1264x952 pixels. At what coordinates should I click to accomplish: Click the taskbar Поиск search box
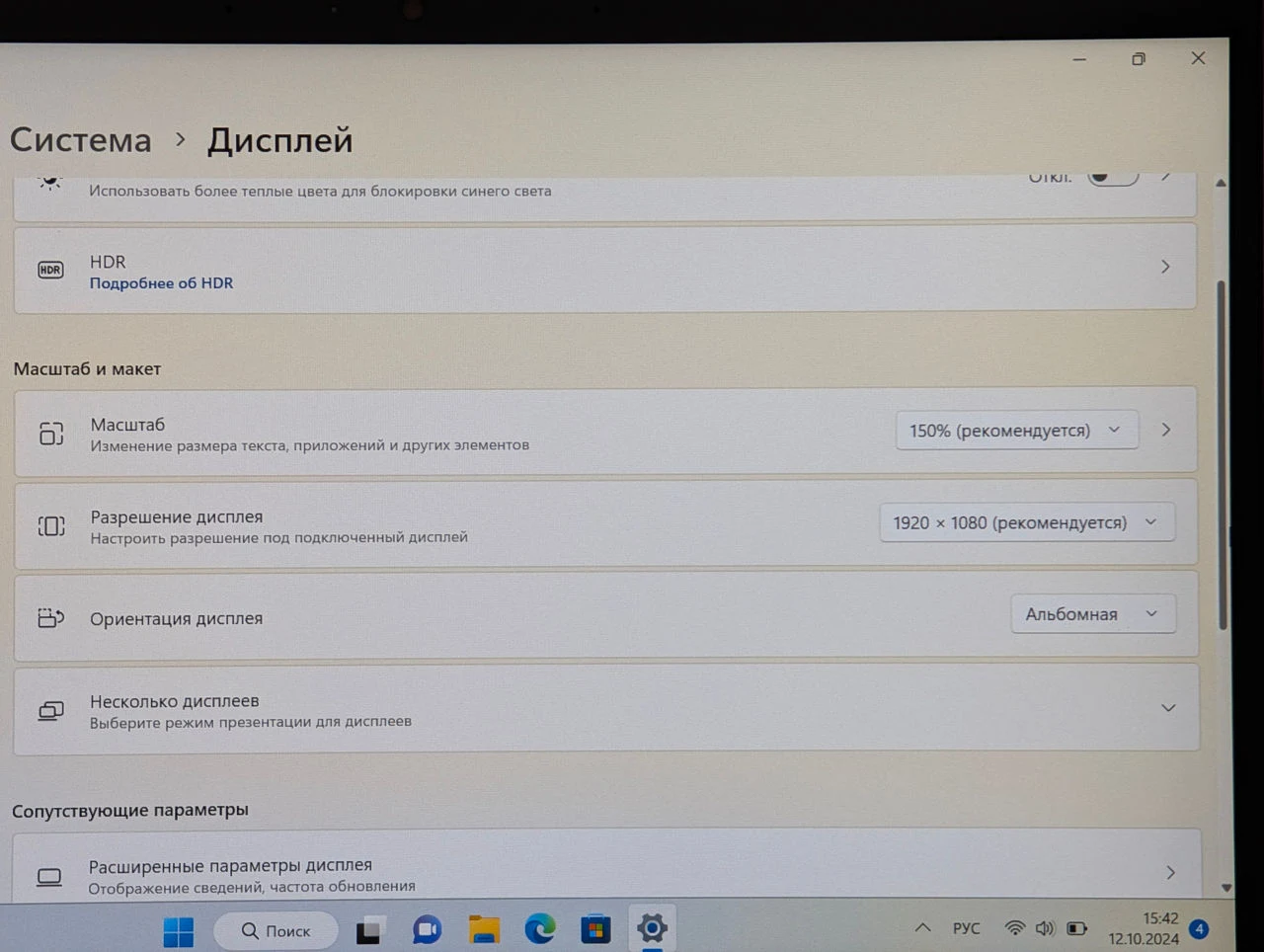pos(276,931)
